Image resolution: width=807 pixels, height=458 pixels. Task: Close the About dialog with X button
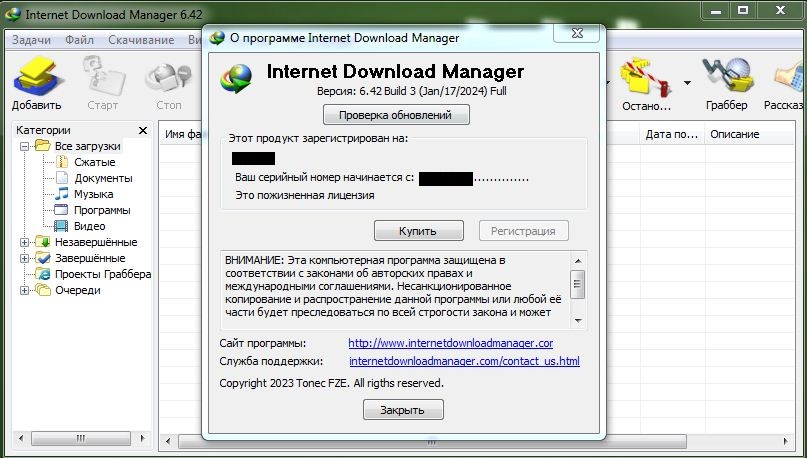pyautogui.click(x=577, y=33)
